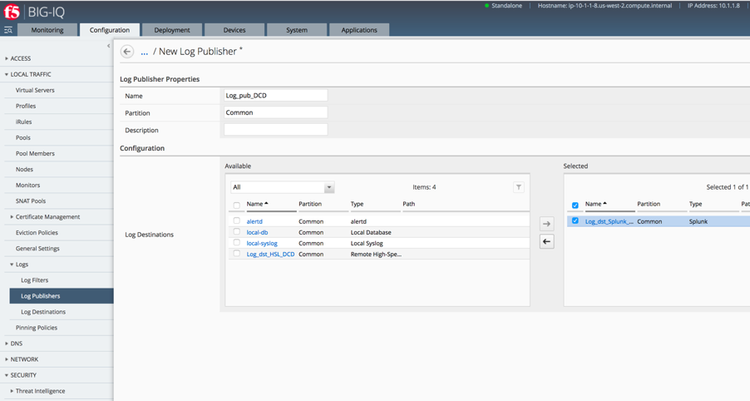Click the back arrow beside New Log Publisher
Screen dimensions: 750x401
coord(127,51)
